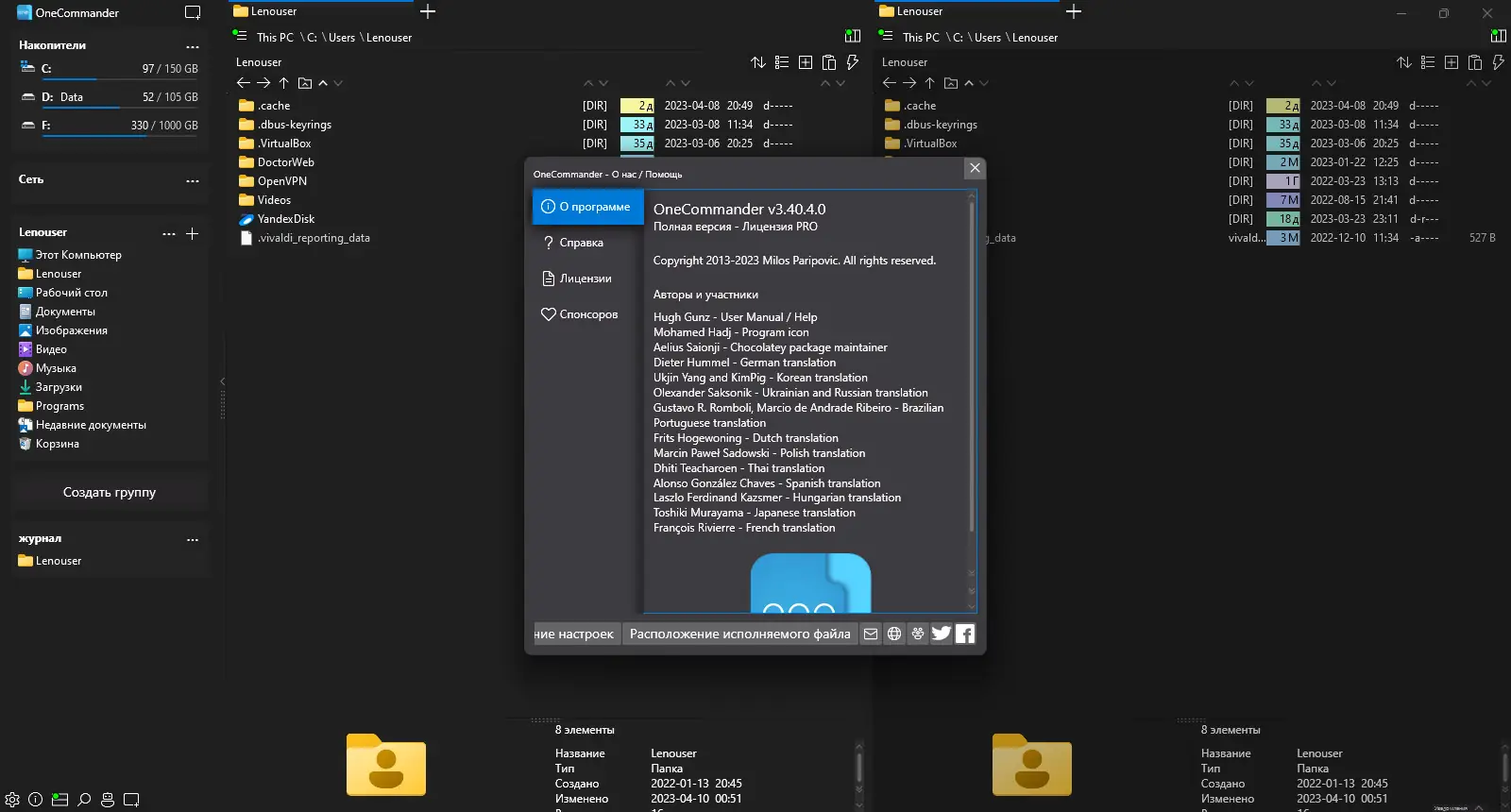The height and width of the screenshot is (812, 1511).
Task: Open the three-dot menu for журнал
Action: 193,540
